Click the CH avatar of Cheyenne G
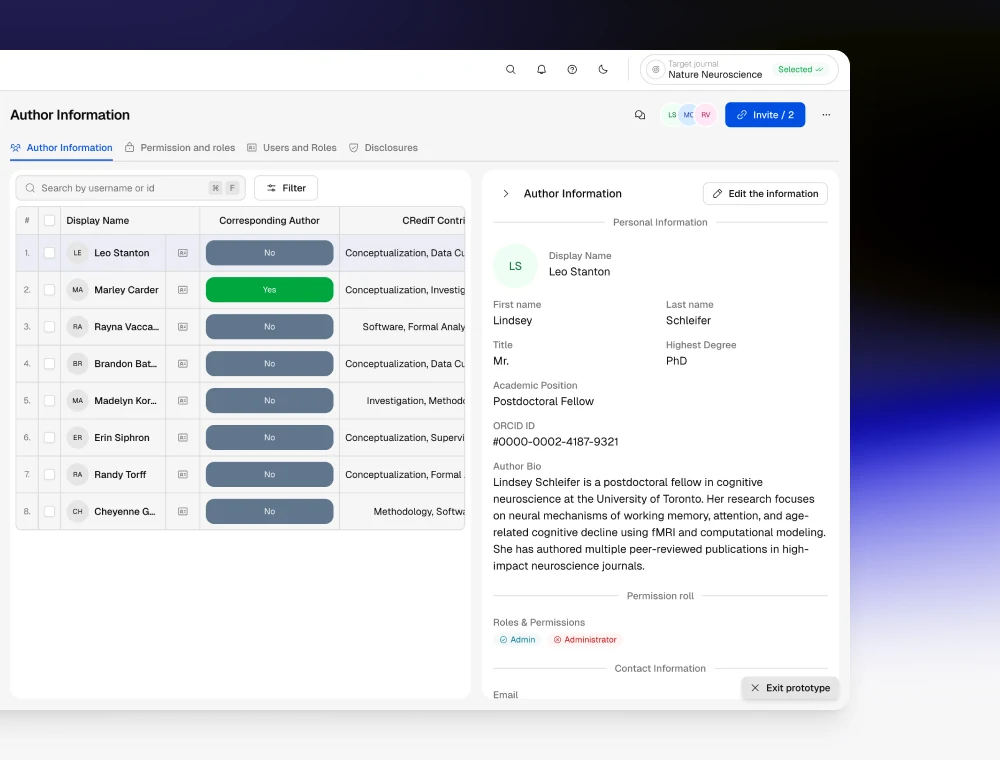The width and height of the screenshot is (1000, 760). 77,512
